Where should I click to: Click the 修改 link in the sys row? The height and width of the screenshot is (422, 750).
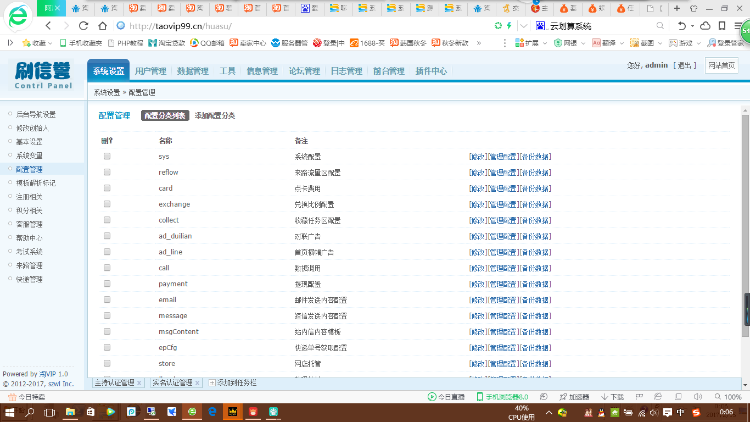(477, 156)
